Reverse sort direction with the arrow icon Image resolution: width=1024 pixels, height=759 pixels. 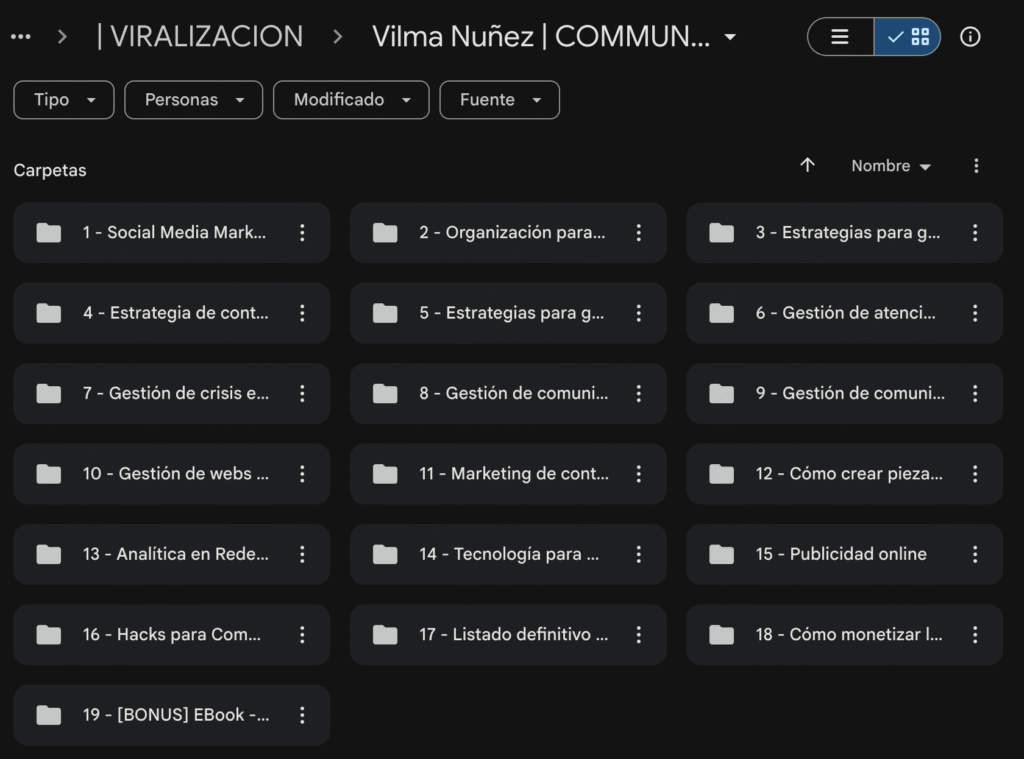tap(808, 166)
